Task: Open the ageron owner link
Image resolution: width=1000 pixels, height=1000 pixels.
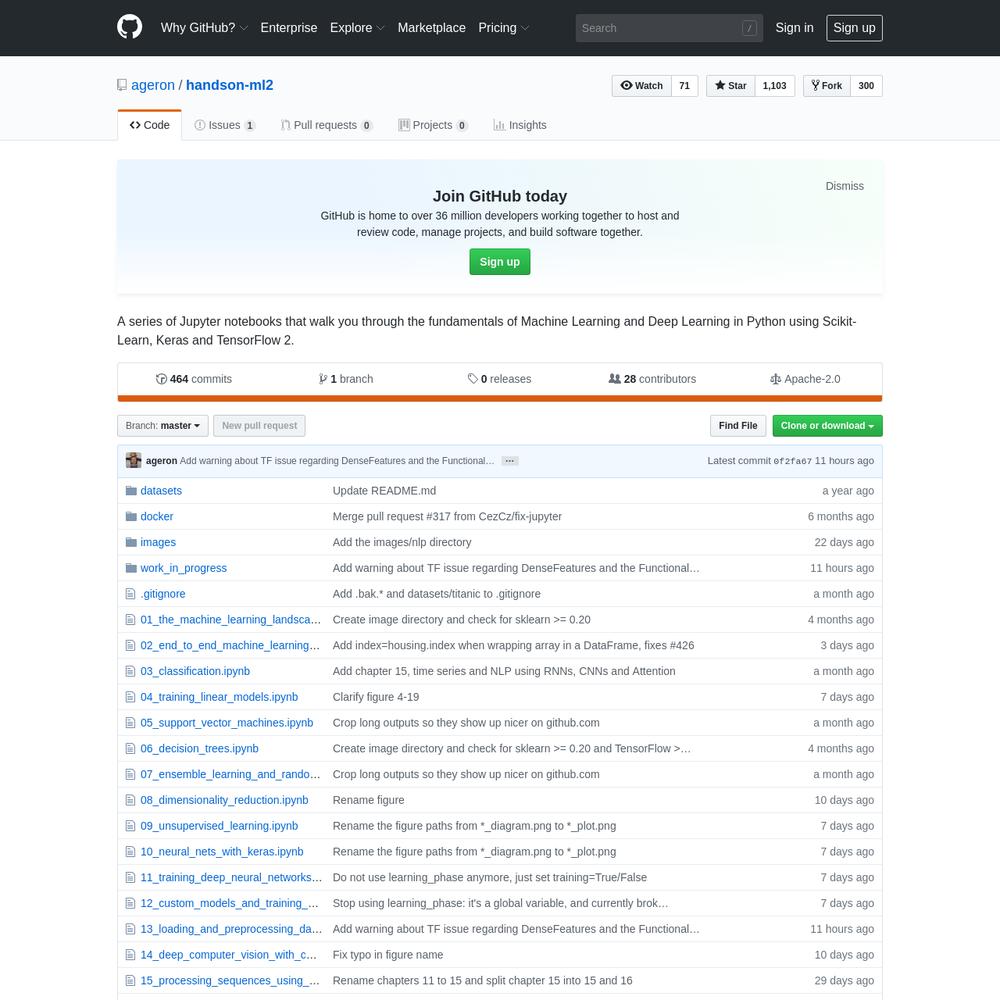Action: pos(153,85)
